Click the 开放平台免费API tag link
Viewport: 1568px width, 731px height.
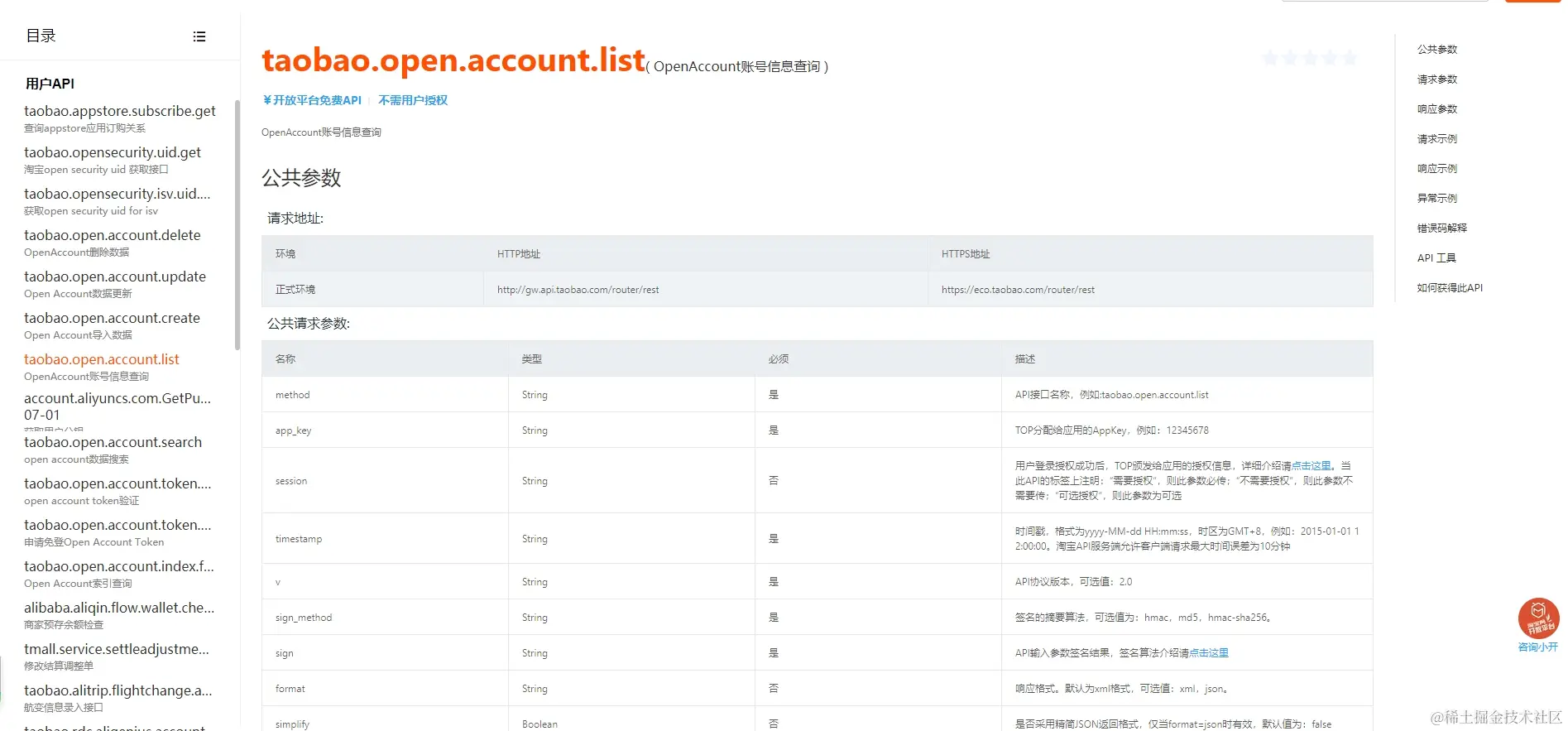click(312, 100)
